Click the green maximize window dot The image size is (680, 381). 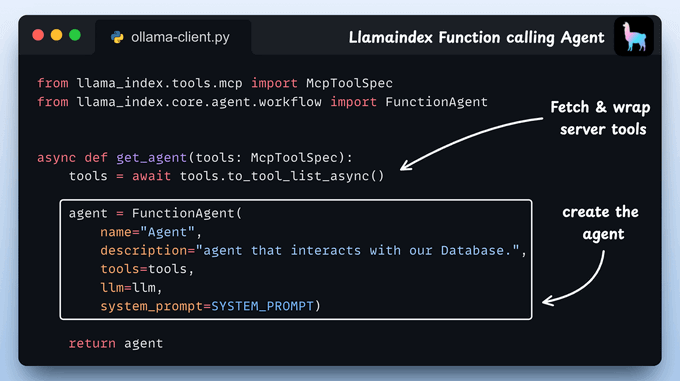coord(75,35)
